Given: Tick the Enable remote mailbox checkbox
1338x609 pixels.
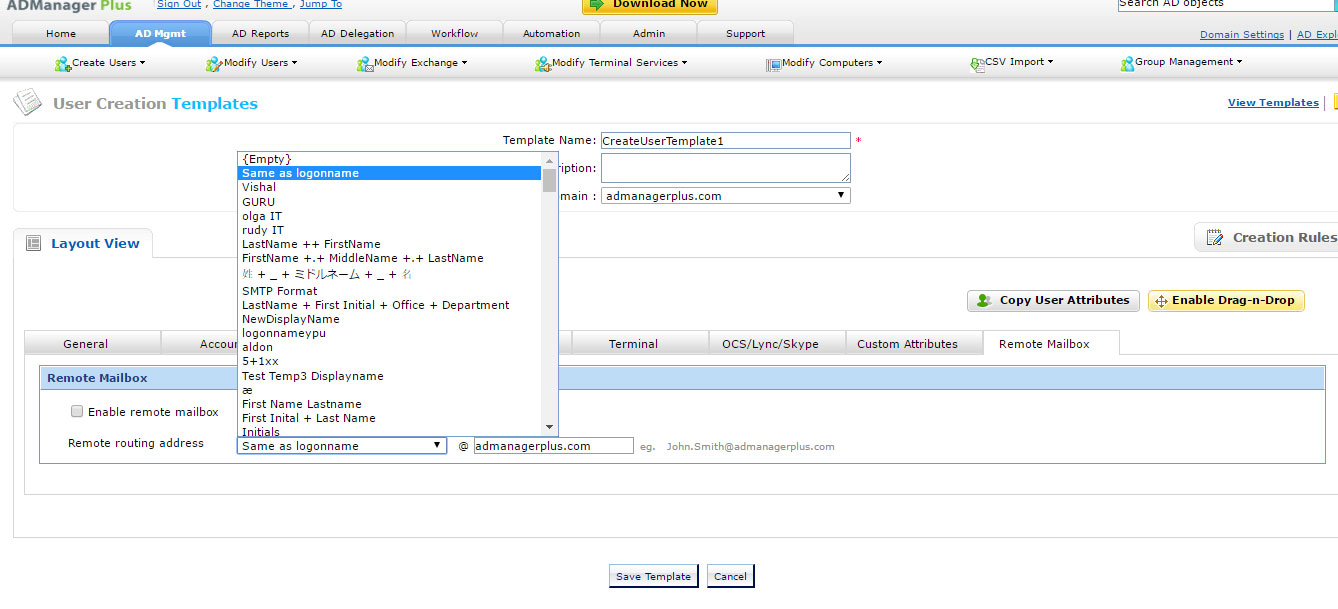Looking at the screenshot, I should coord(77,411).
